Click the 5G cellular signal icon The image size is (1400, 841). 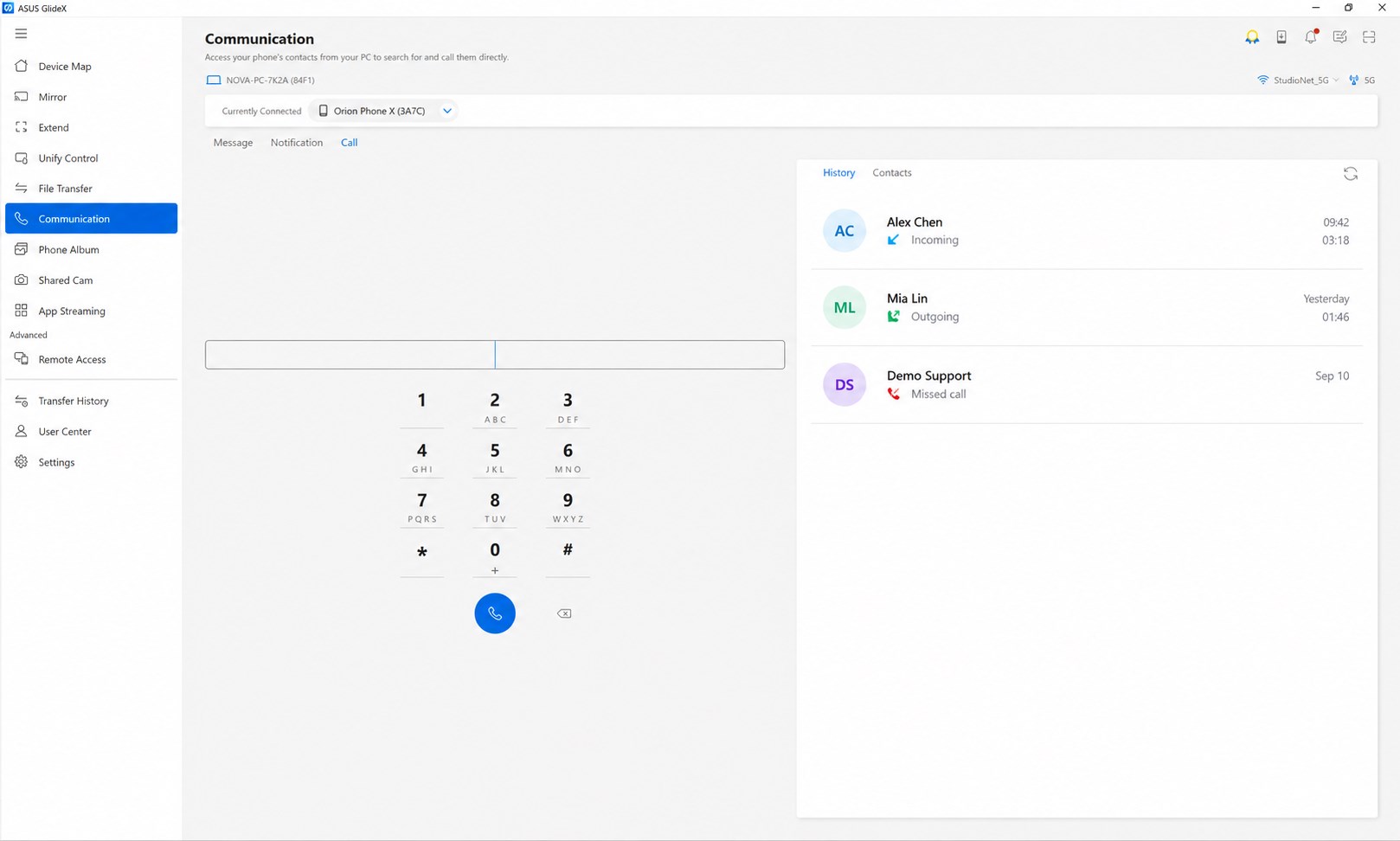[1354, 80]
